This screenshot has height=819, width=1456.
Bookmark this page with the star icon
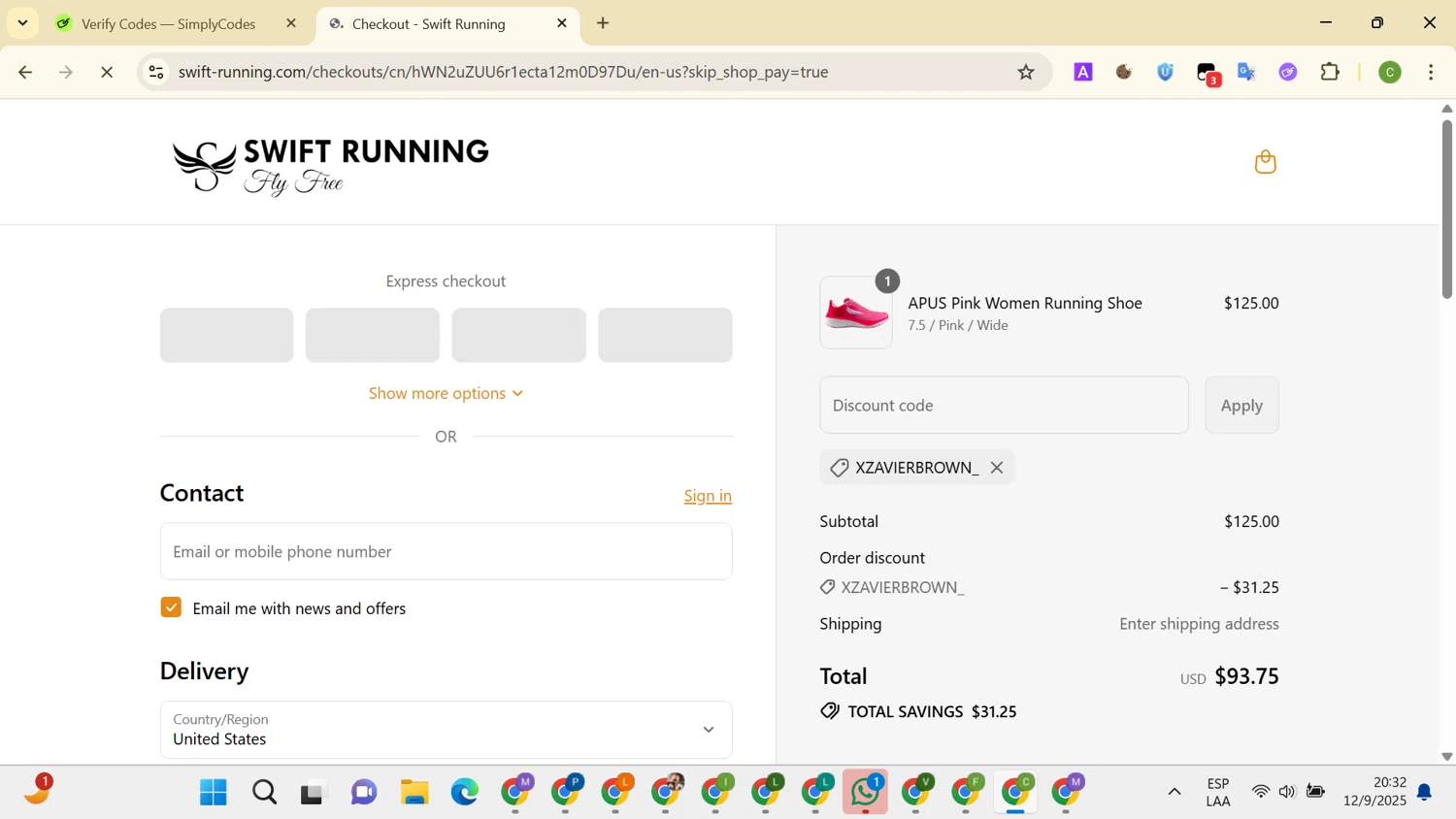pyautogui.click(x=1026, y=72)
